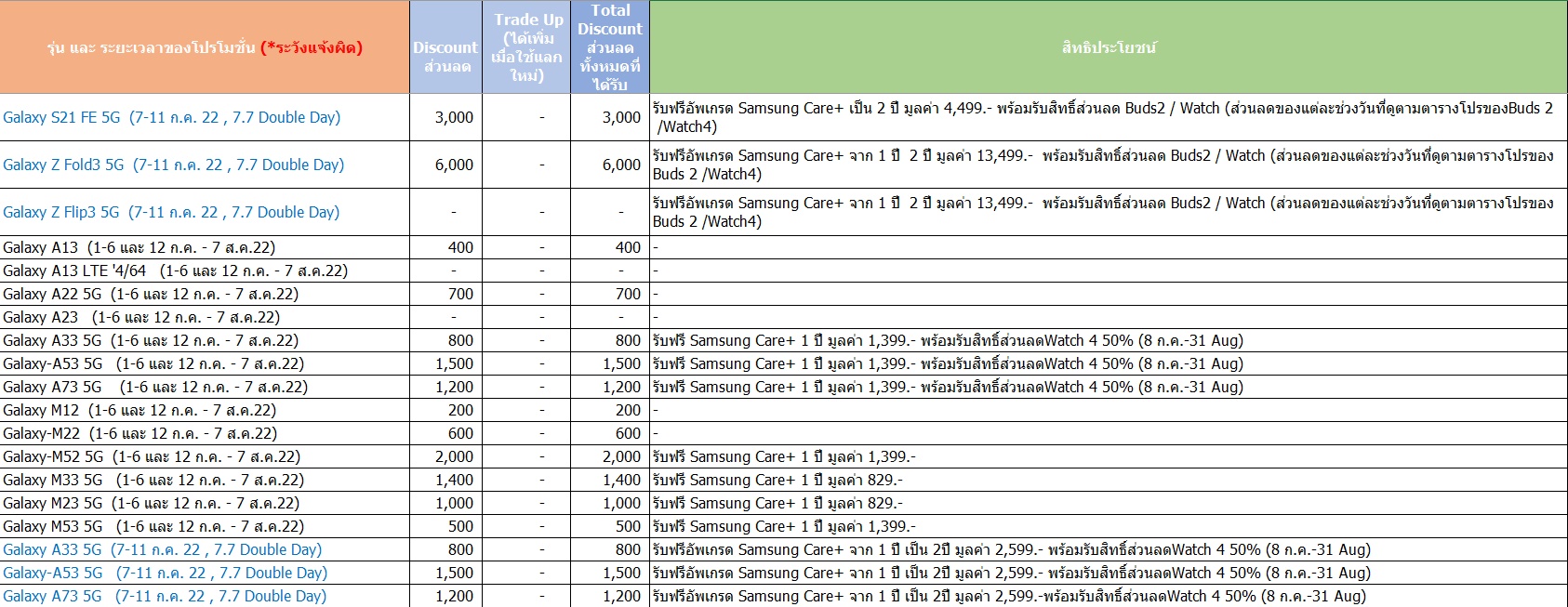Select Total Discount 6,000 in Z Fold3 row

[610, 165]
